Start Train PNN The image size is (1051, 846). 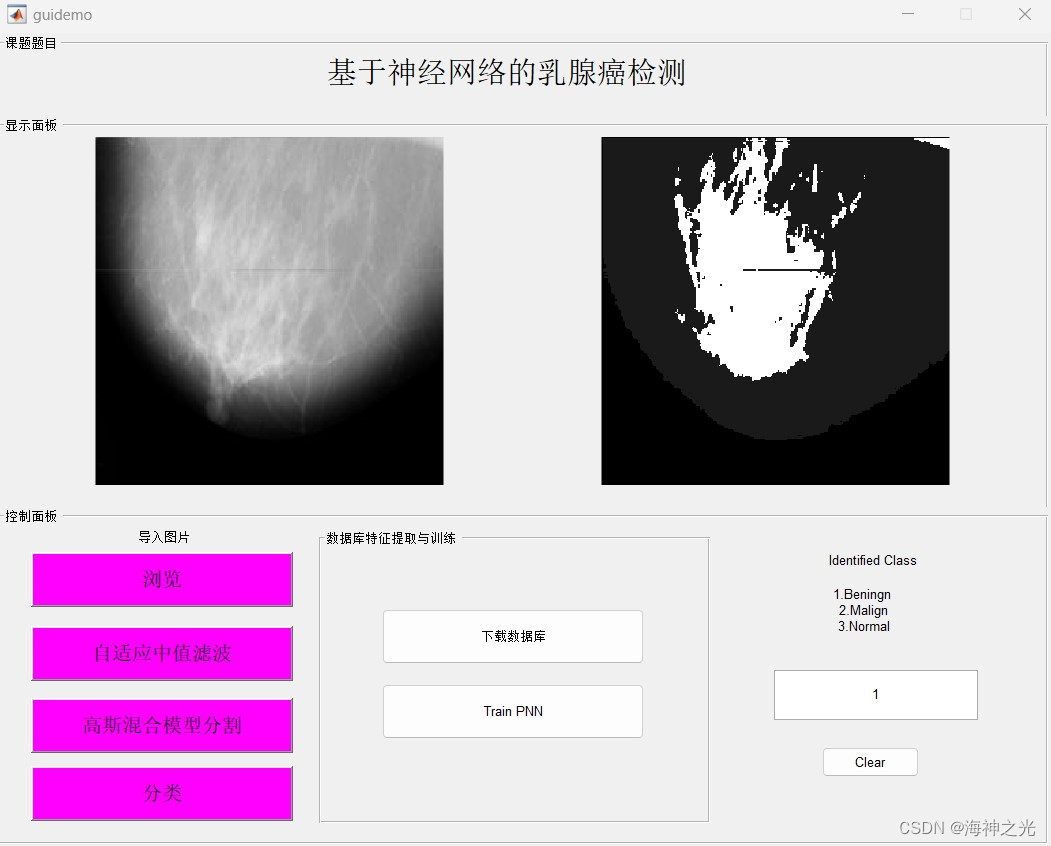pyautogui.click(x=513, y=711)
